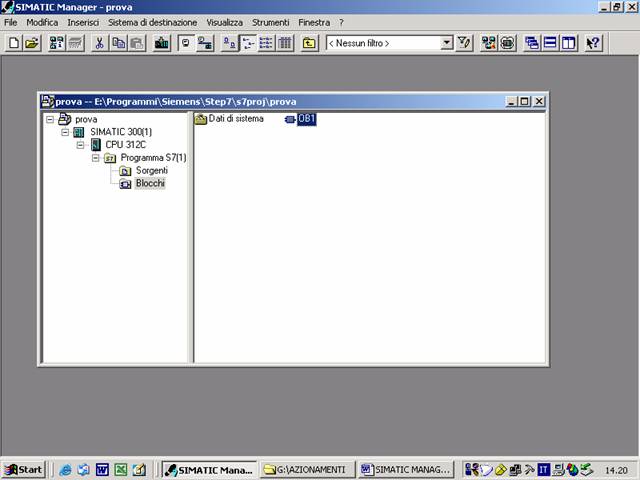Click the New project toolbar icon
The height and width of the screenshot is (480, 640).
pyautogui.click(x=13, y=43)
